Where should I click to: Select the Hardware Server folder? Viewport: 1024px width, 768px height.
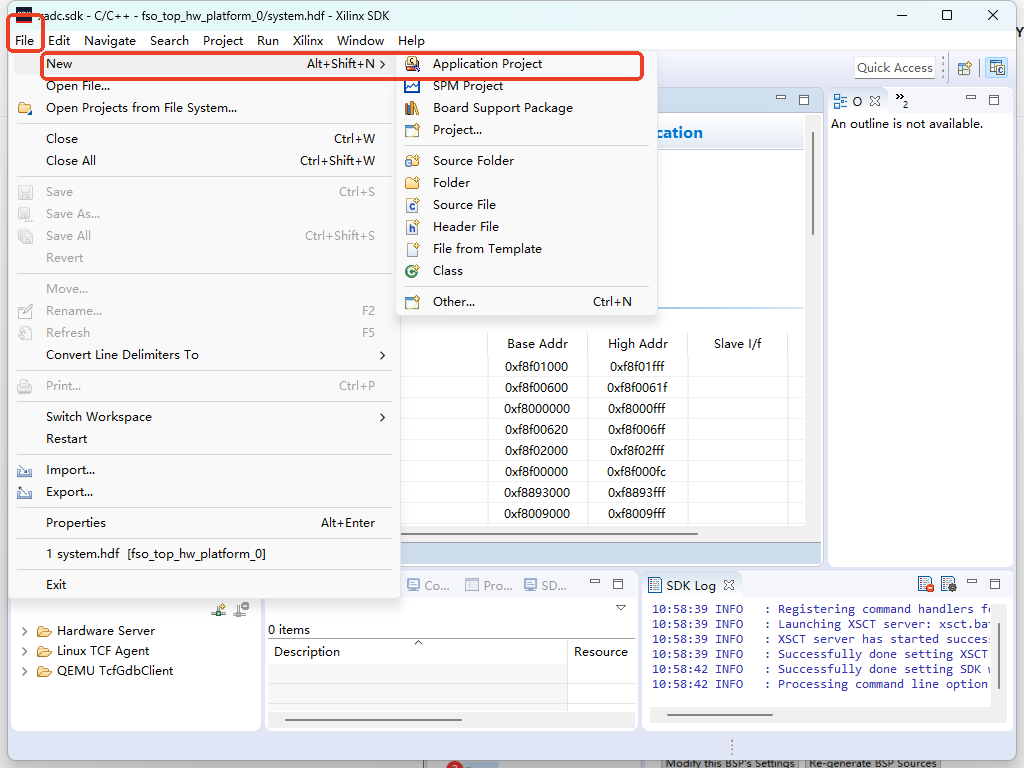[96, 631]
